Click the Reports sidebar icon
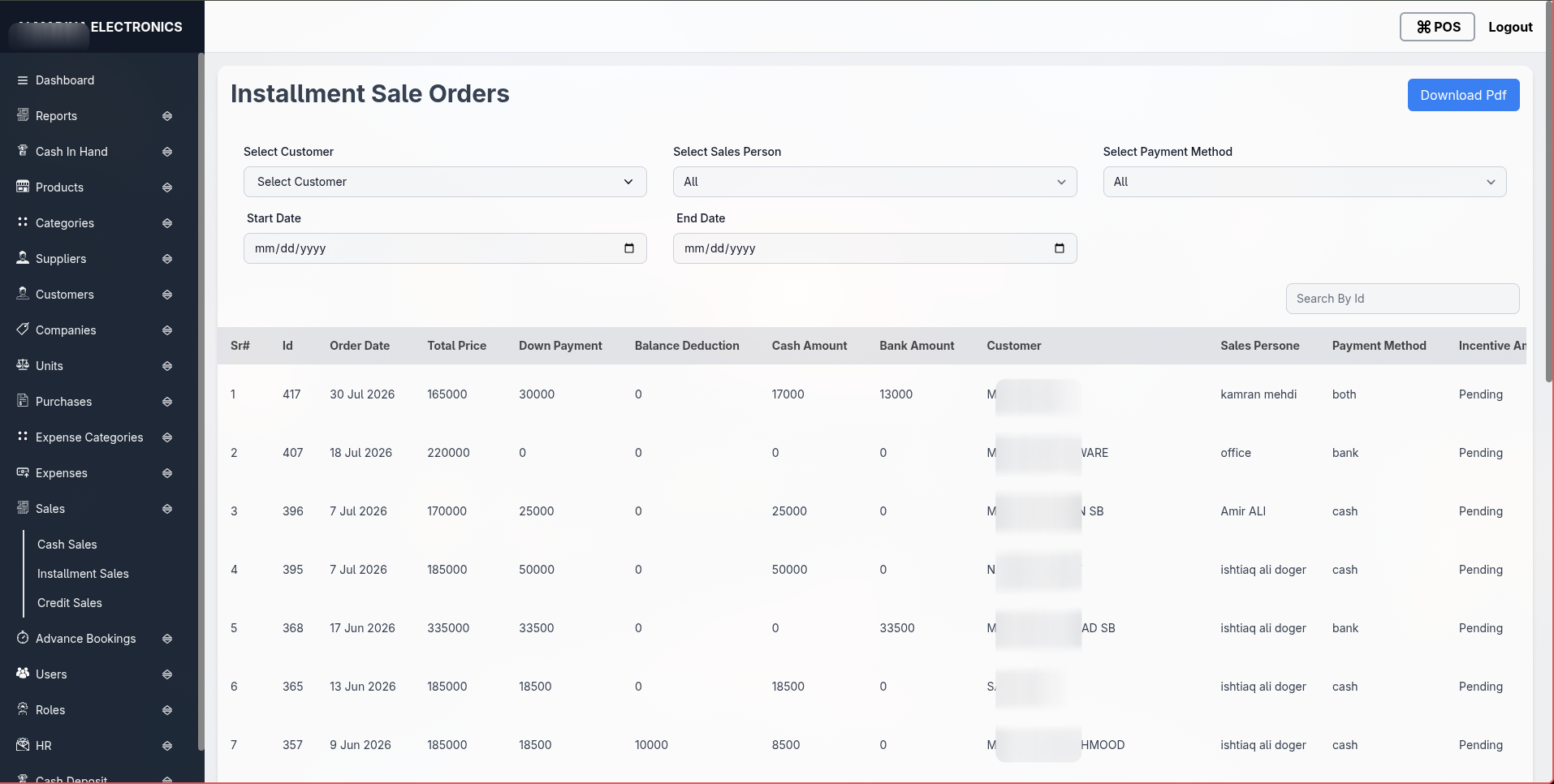Viewport: 1554px width, 784px height. coord(23,115)
